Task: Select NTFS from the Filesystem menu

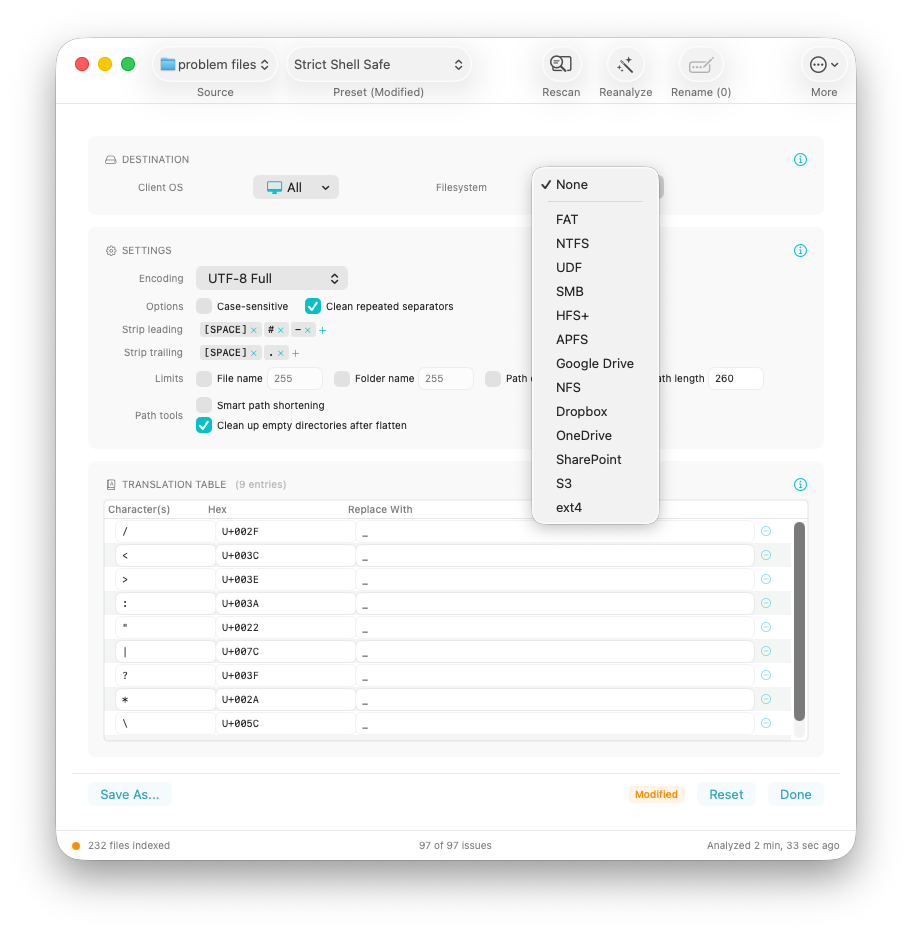Action: click(572, 243)
